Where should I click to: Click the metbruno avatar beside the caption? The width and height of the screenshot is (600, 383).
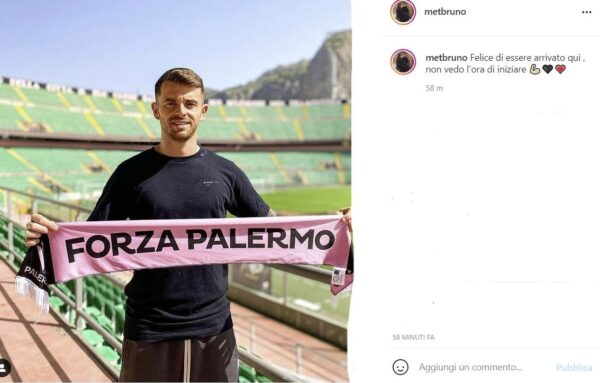click(x=403, y=62)
